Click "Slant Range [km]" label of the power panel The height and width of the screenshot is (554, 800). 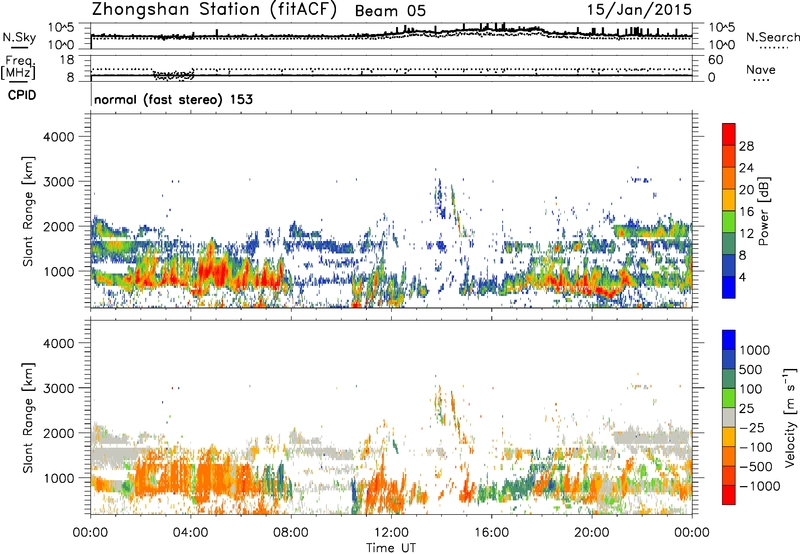28,212
